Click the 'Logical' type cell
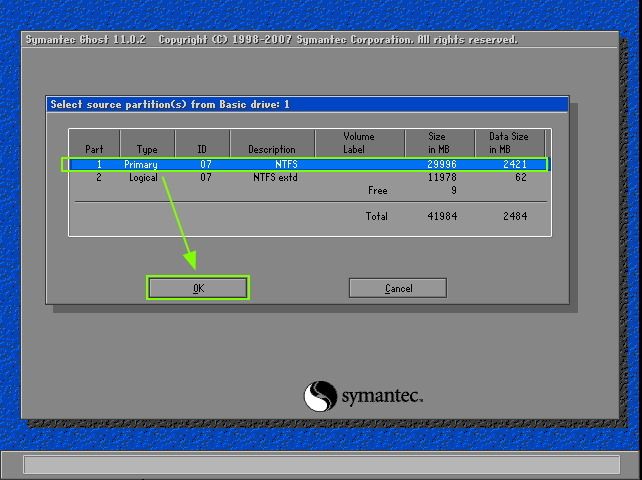 pyautogui.click(x=143, y=177)
